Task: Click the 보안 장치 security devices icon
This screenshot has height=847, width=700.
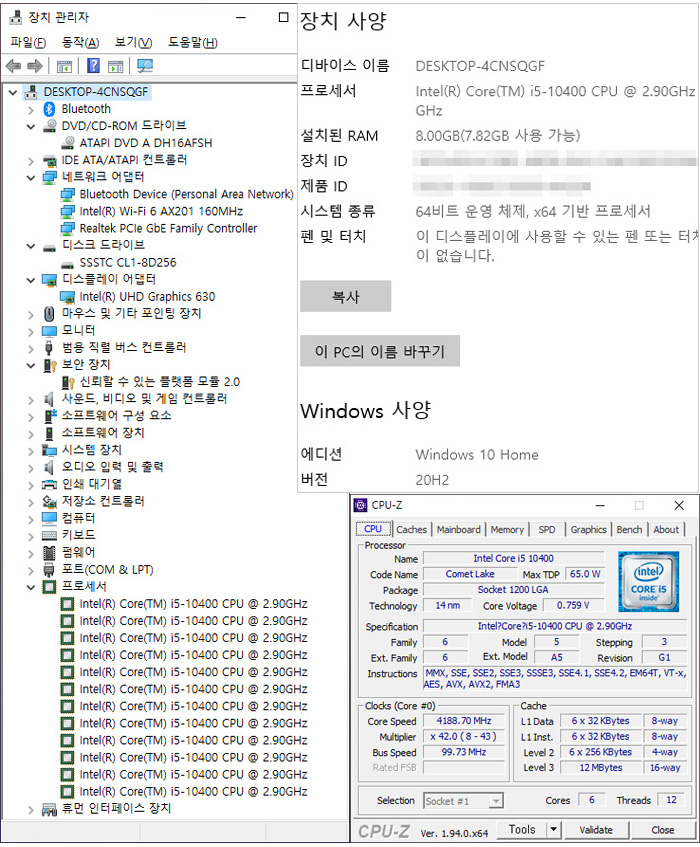Action: [x=49, y=365]
